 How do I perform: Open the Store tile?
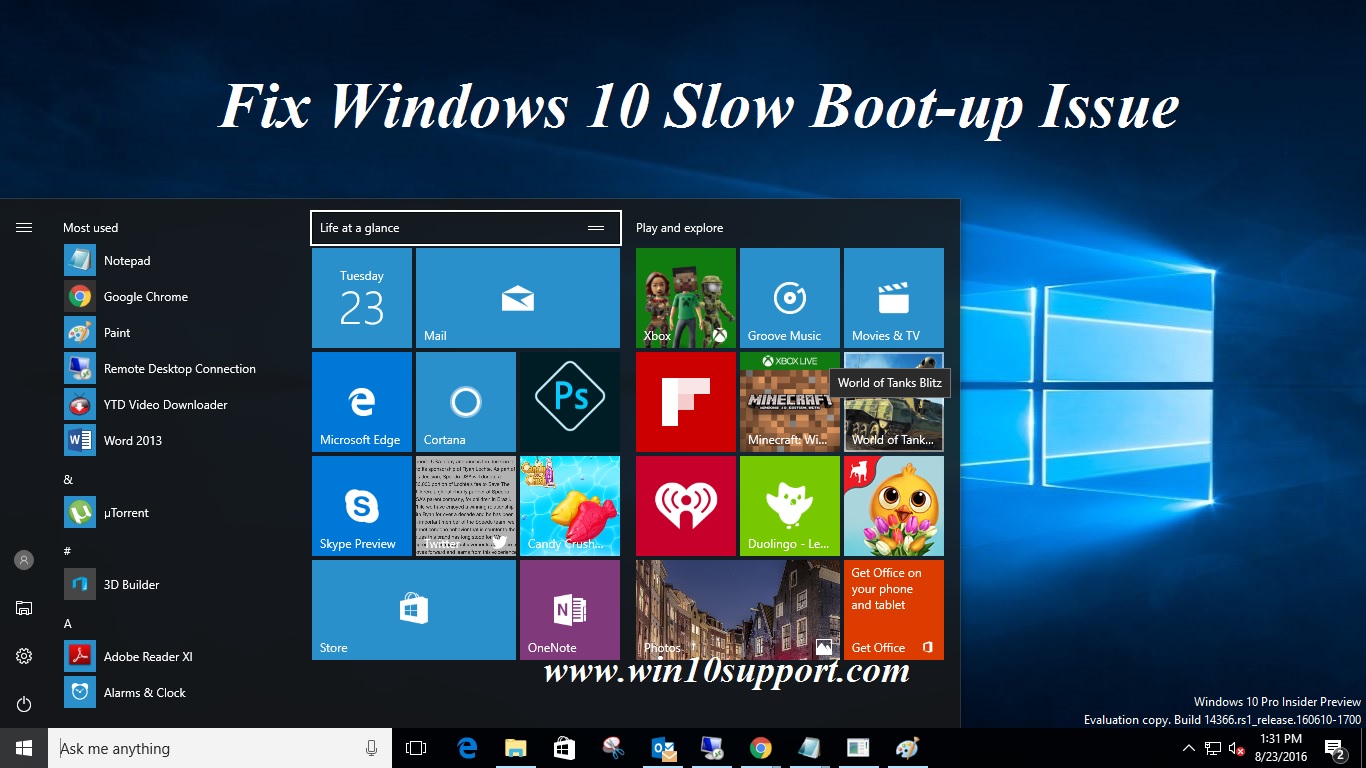click(414, 610)
